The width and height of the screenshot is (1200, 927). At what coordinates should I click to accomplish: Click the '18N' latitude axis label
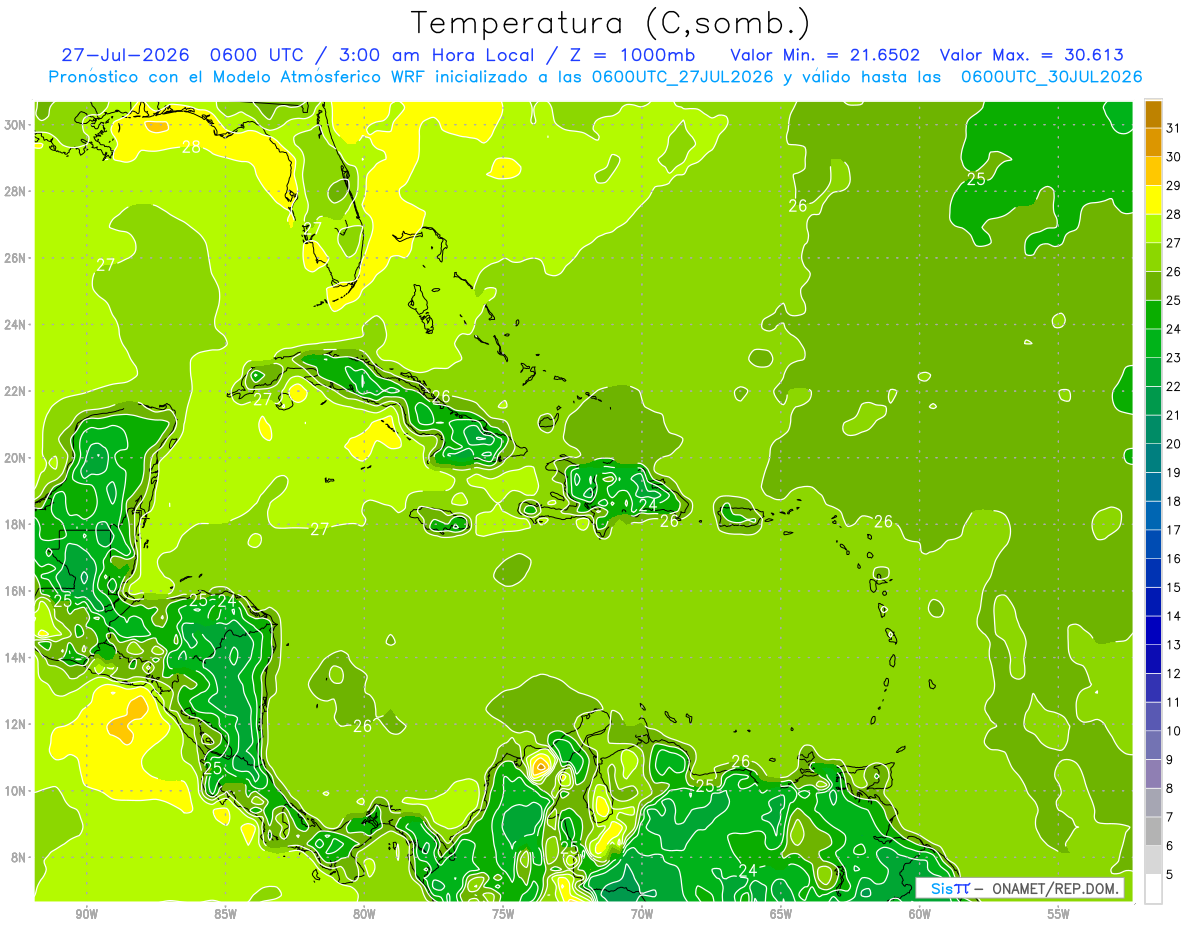pyautogui.click(x=17, y=524)
